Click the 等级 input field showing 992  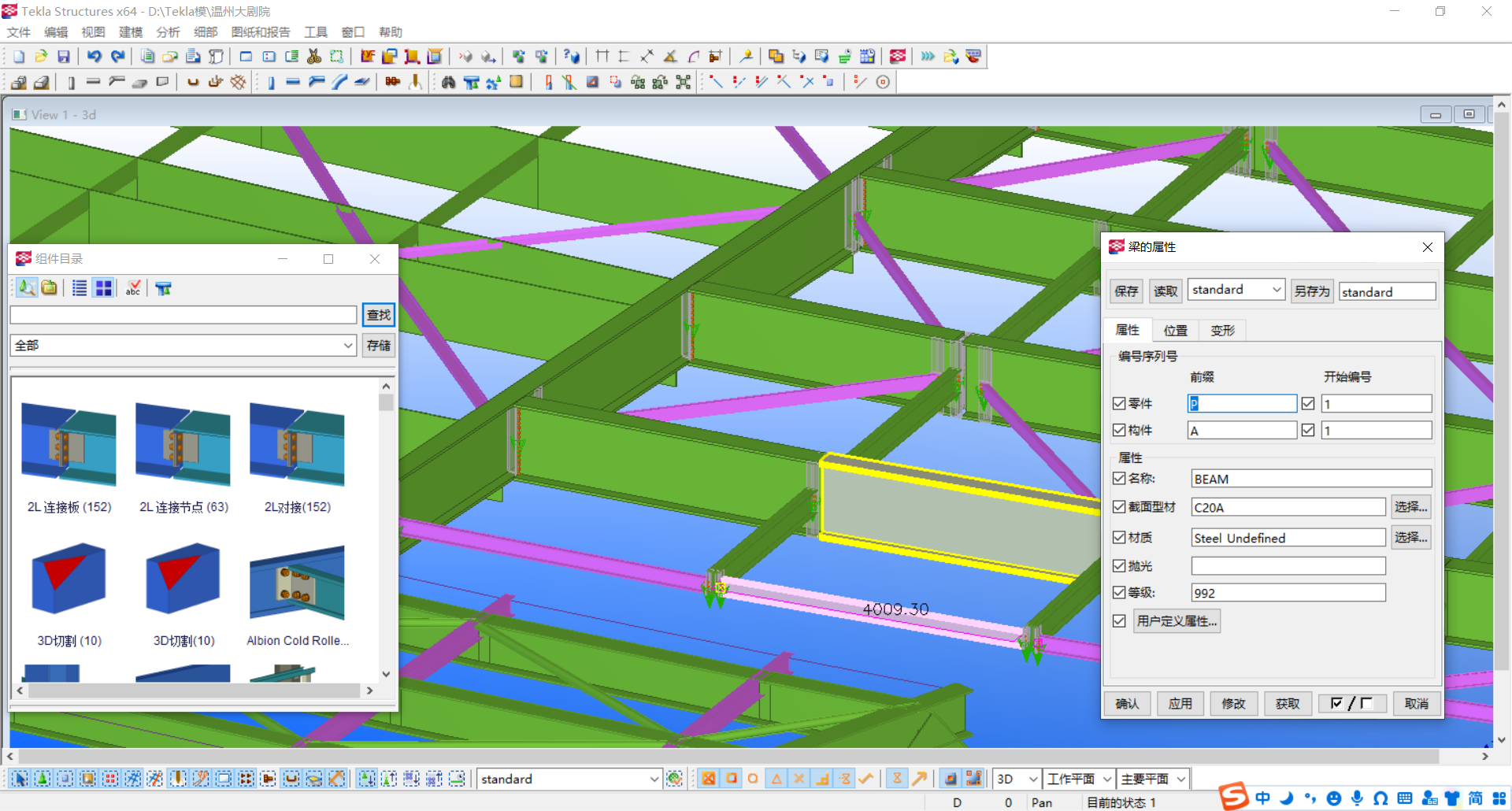(1288, 593)
